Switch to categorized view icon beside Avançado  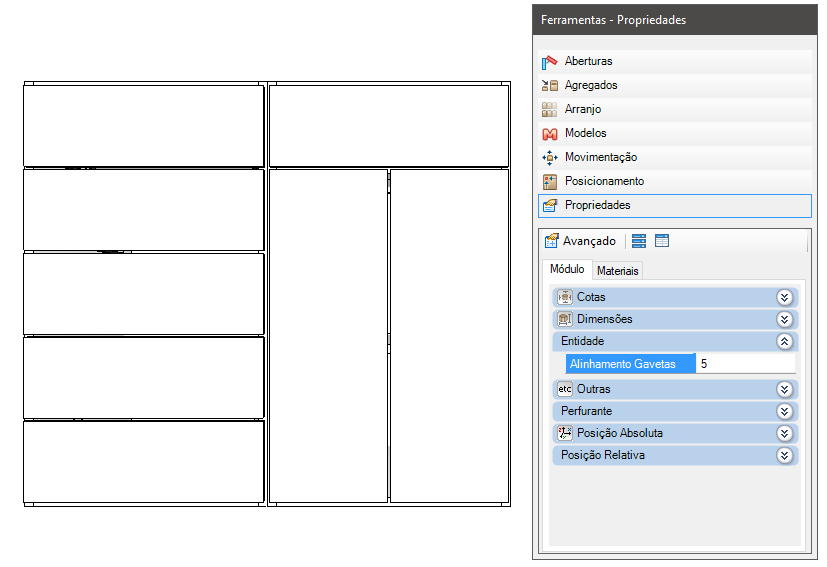pos(639,241)
